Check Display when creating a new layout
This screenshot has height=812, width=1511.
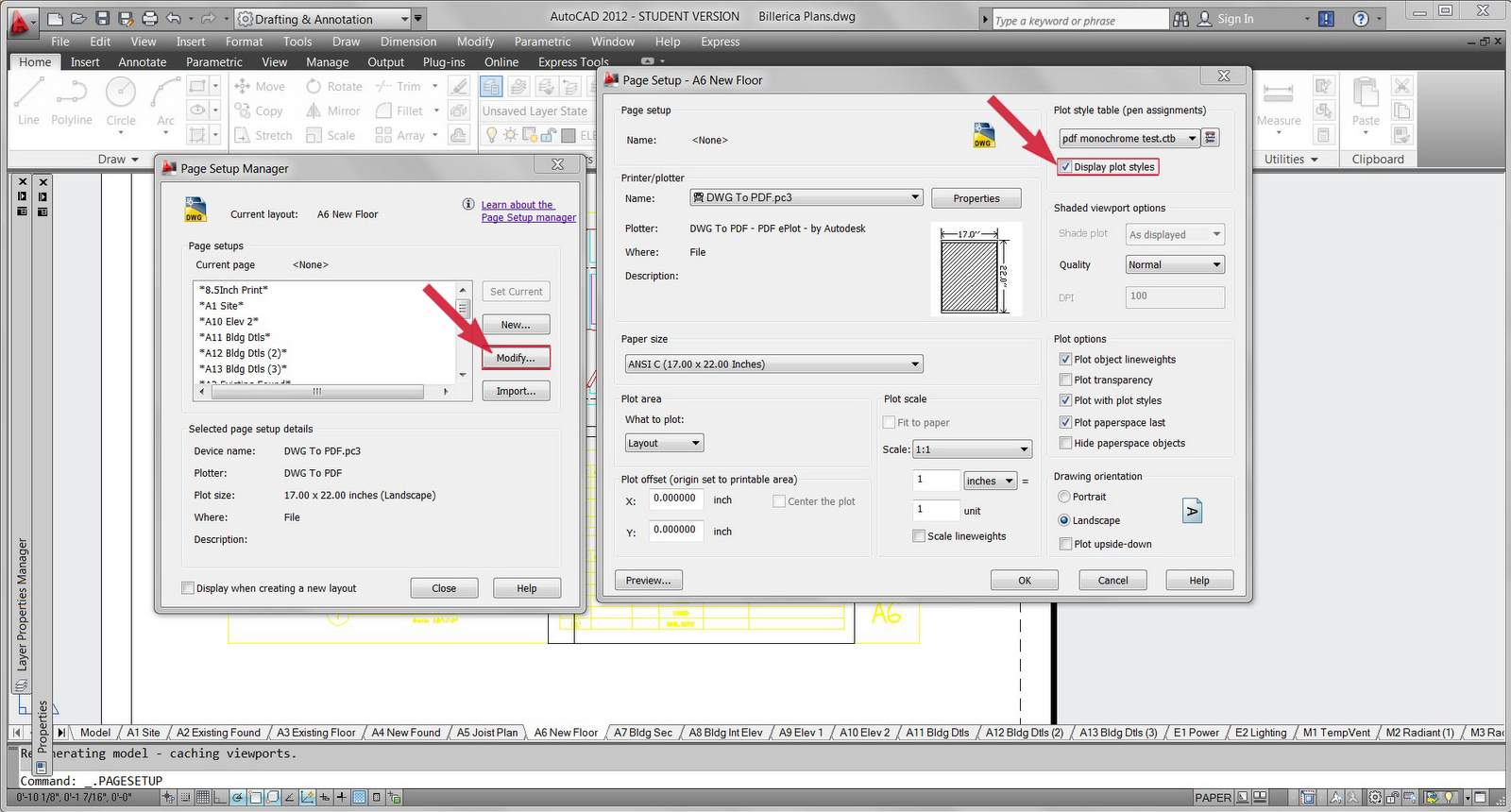coord(188,588)
